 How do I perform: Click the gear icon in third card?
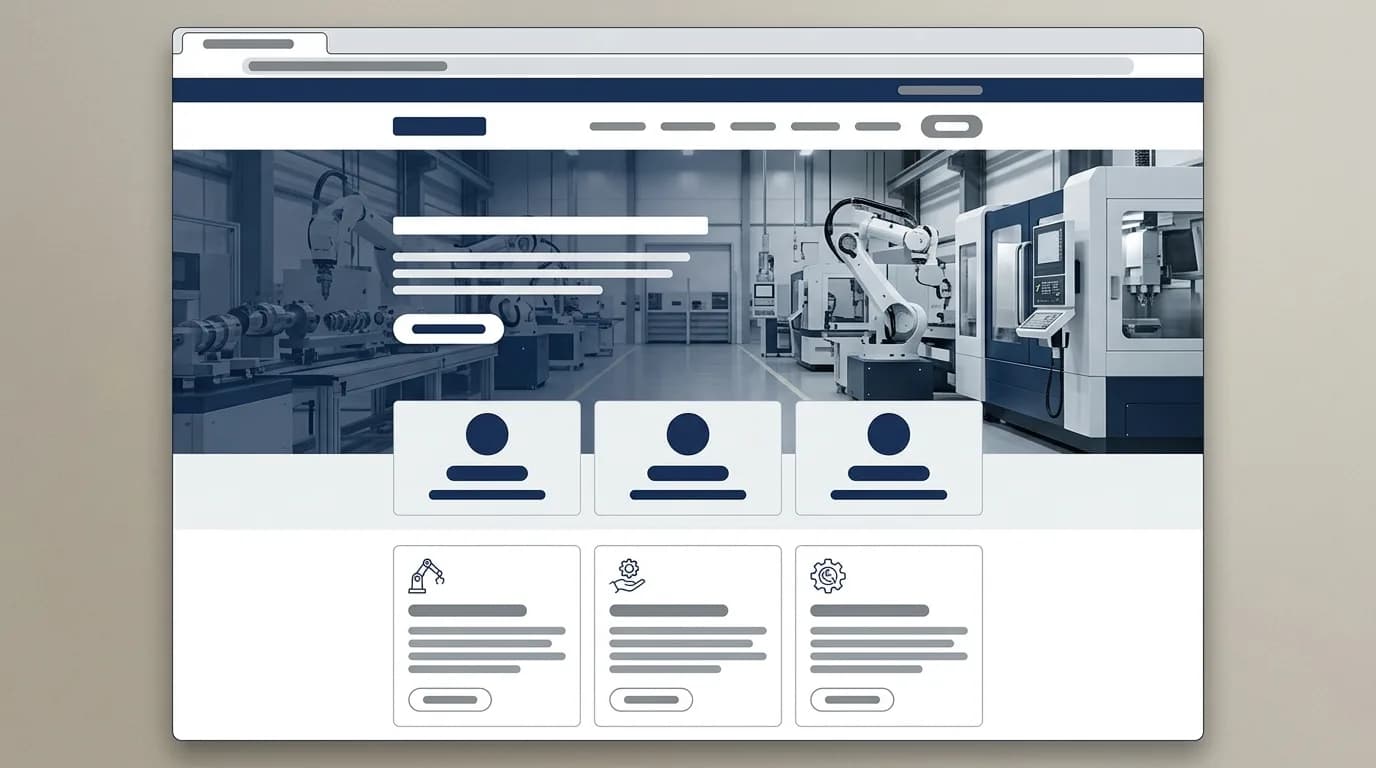pyautogui.click(x=828, y=576)
